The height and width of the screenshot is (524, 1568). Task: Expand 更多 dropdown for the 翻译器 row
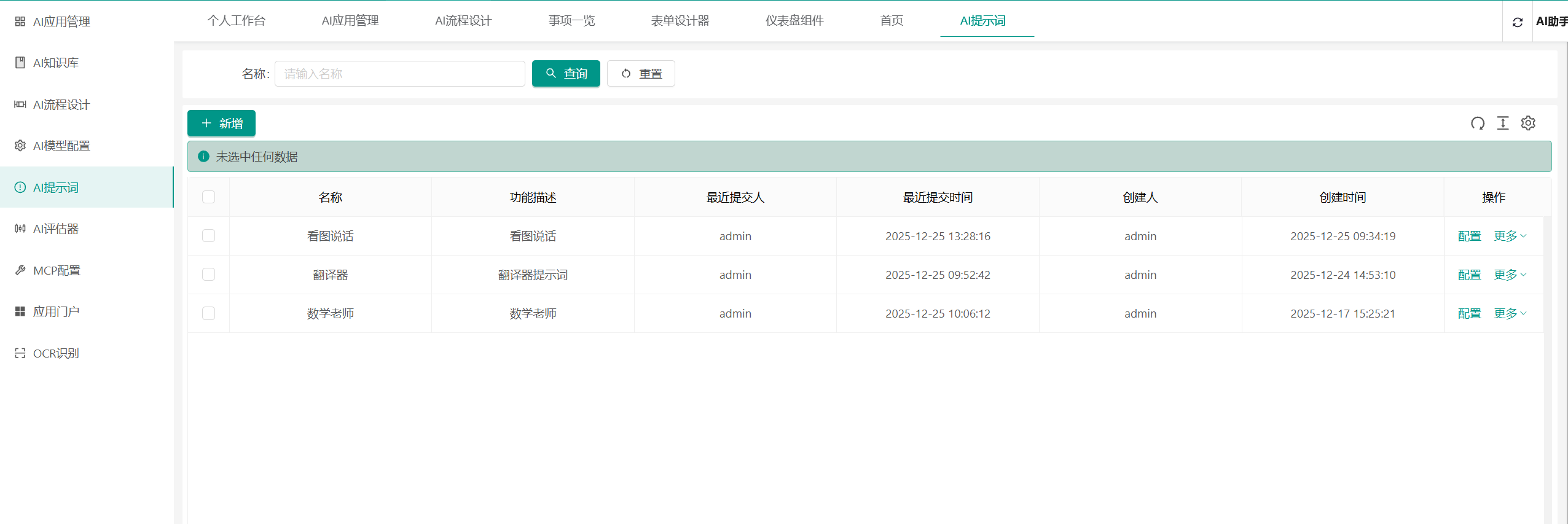click(x=1510, y=275)
